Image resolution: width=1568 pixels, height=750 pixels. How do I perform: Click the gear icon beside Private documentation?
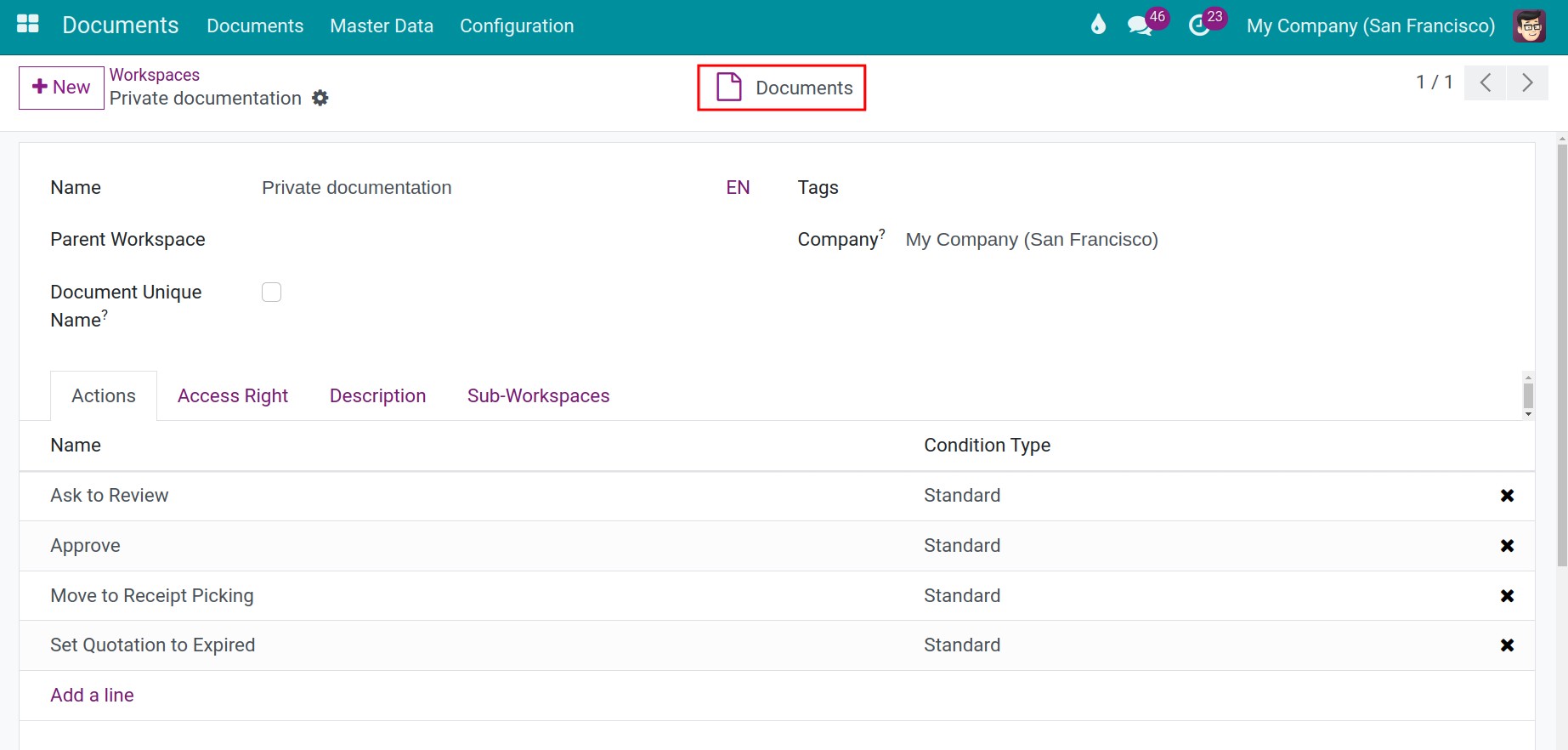320,98
